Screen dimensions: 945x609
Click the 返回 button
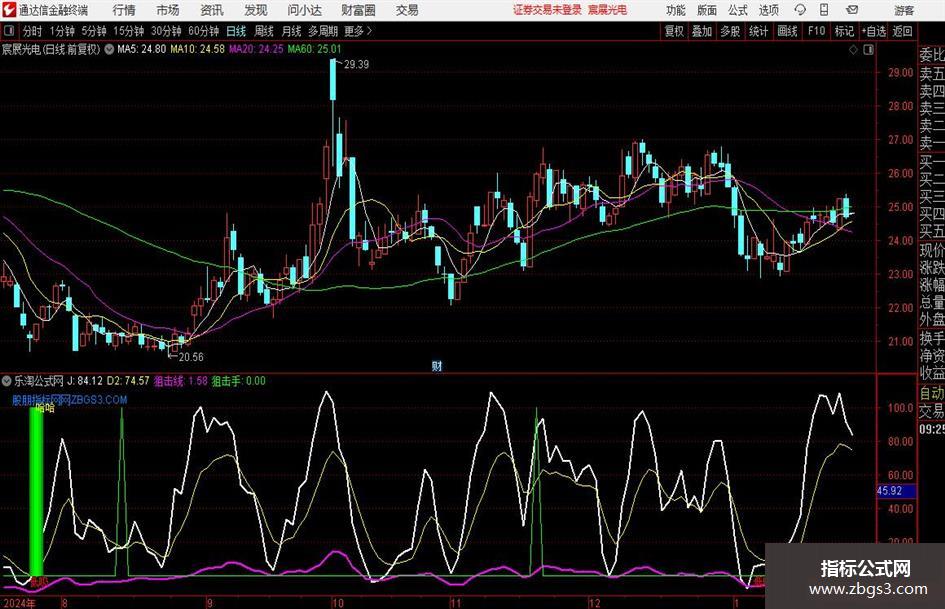coord(902,31)
